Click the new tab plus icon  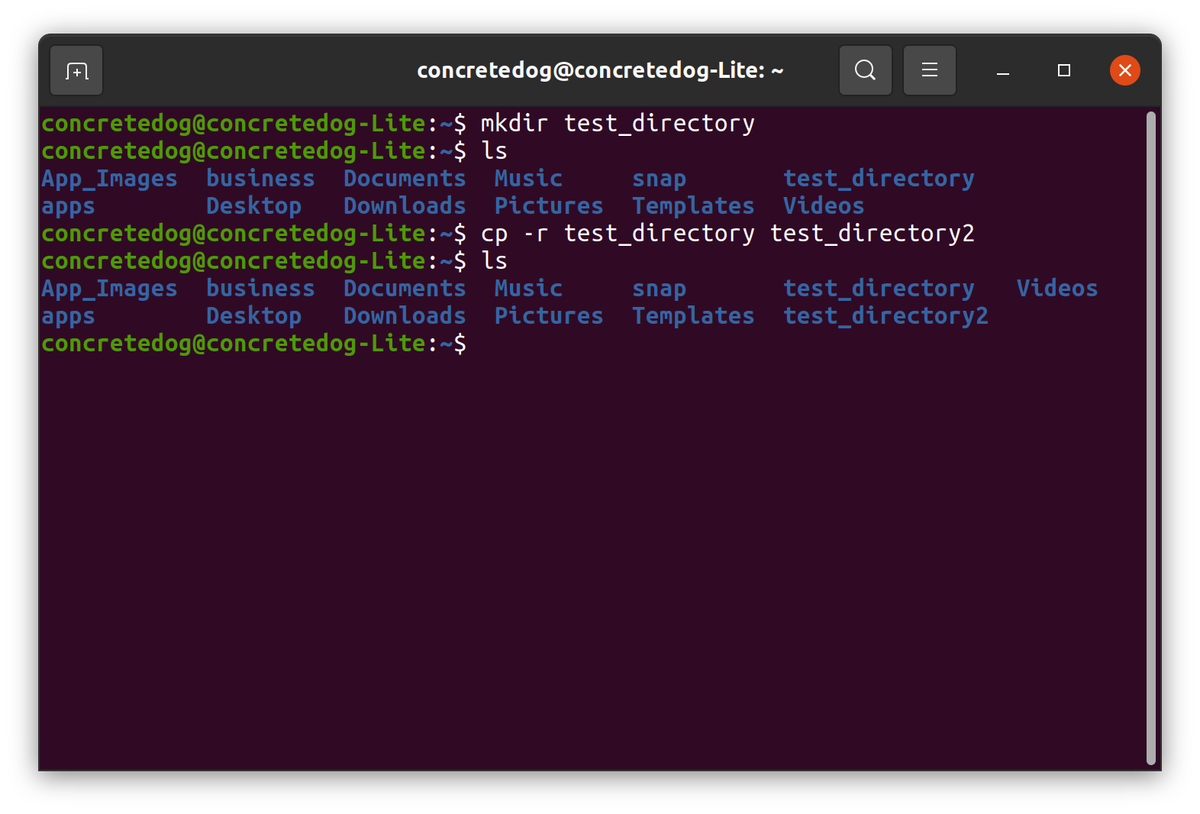(x=76, y=70)
